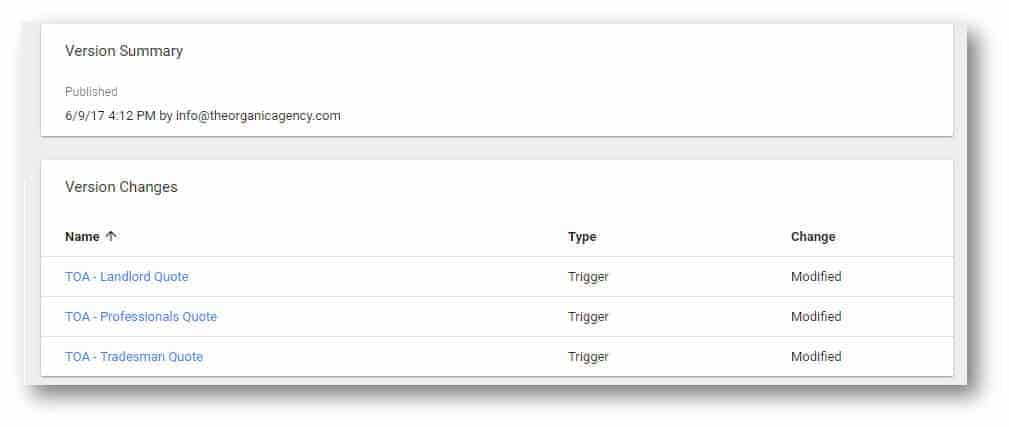1009x427 pixels.
Task: Open the TOA - Tradesman Quote link
Action: (x=134, y=357)
